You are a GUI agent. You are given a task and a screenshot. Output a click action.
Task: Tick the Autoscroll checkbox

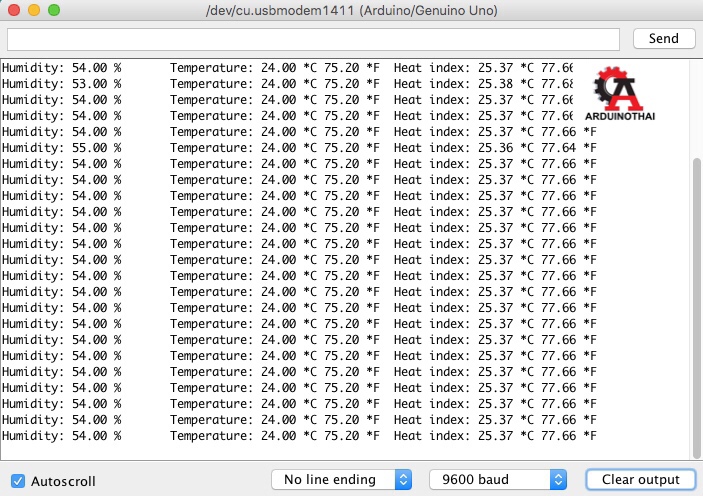[x=18, y=480]
